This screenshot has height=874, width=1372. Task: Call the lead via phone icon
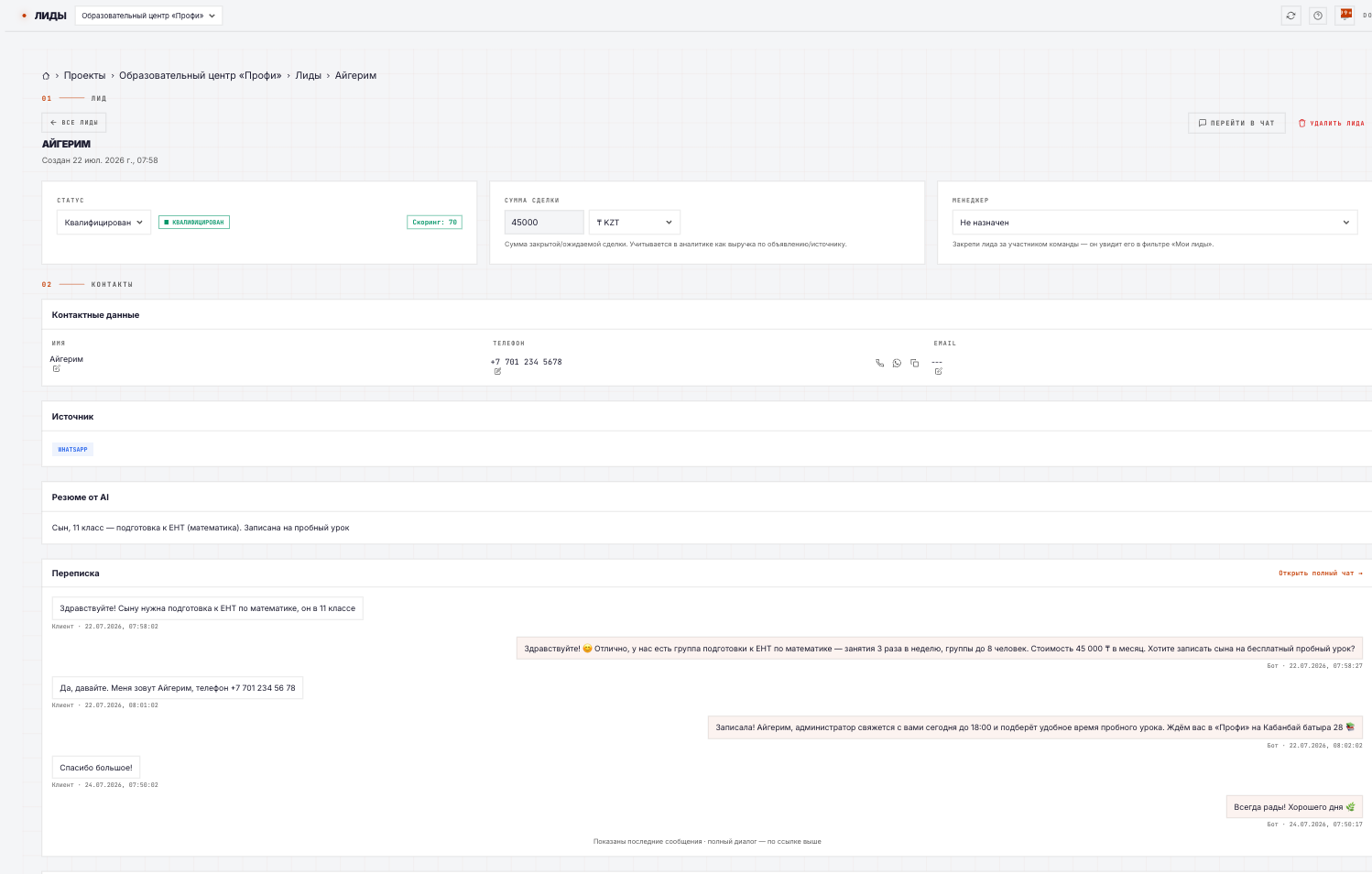(880, 363)
